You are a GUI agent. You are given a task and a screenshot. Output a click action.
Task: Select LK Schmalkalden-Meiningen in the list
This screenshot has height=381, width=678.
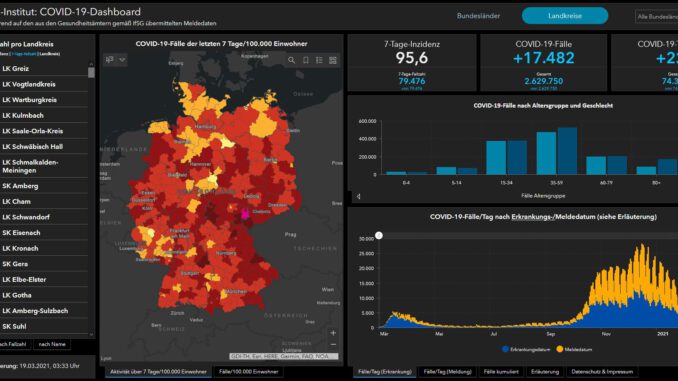pos(44,166)
